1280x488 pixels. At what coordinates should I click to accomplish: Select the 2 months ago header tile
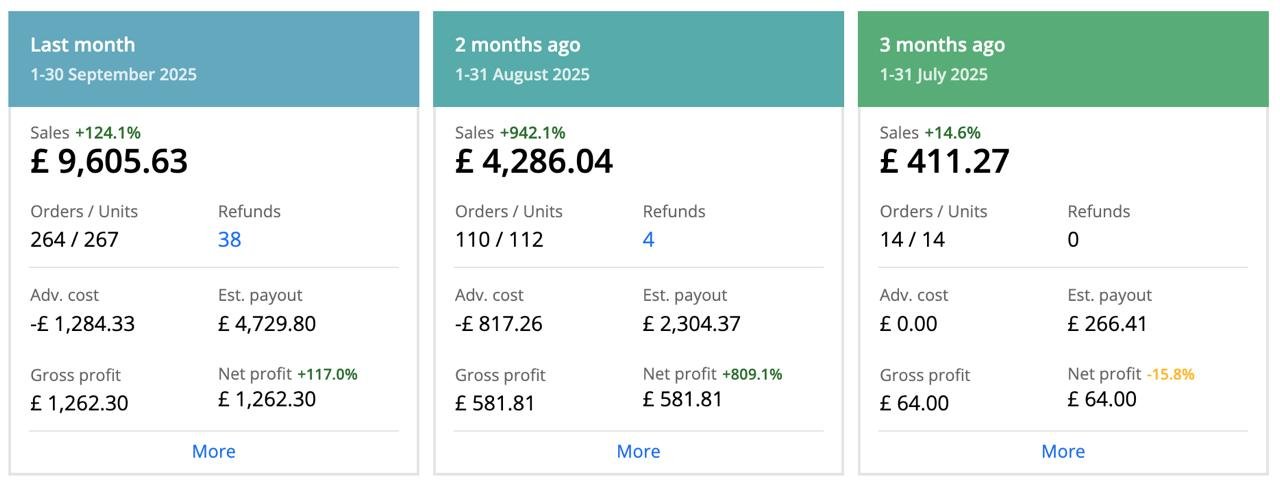(638, 58)
